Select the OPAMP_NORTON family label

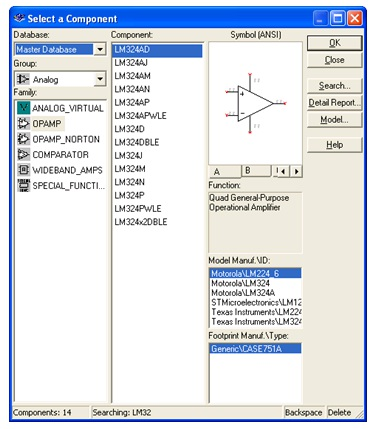coord(66,139)
